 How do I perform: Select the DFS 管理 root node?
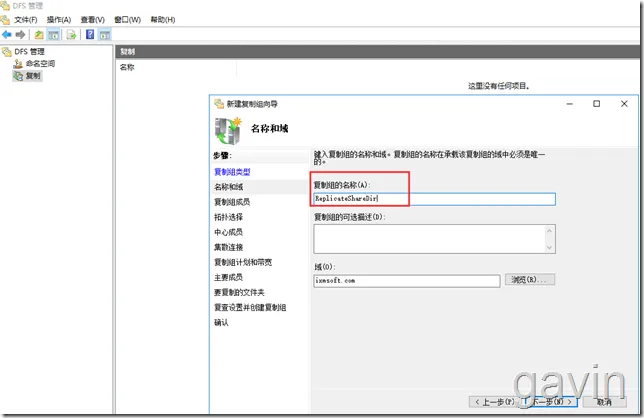pos(29,51)
